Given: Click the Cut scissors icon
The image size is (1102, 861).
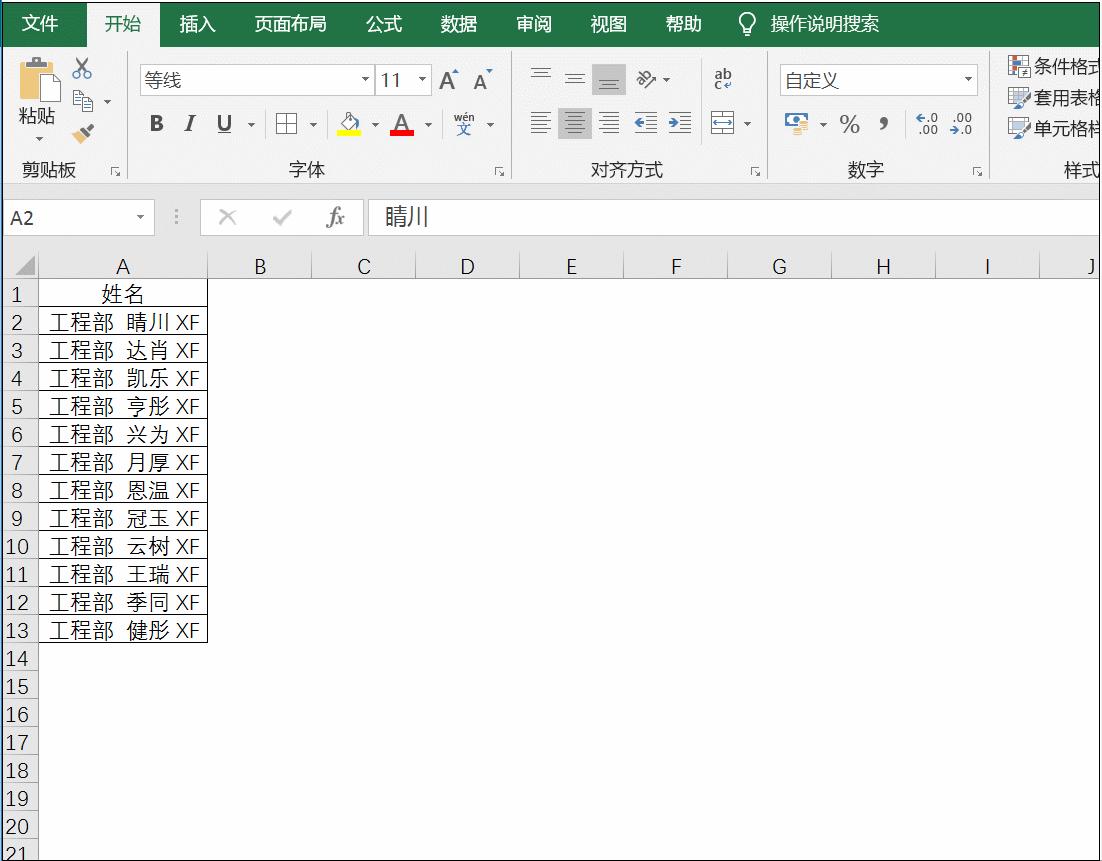Looking at the screenshot, I should pos(82,67).
